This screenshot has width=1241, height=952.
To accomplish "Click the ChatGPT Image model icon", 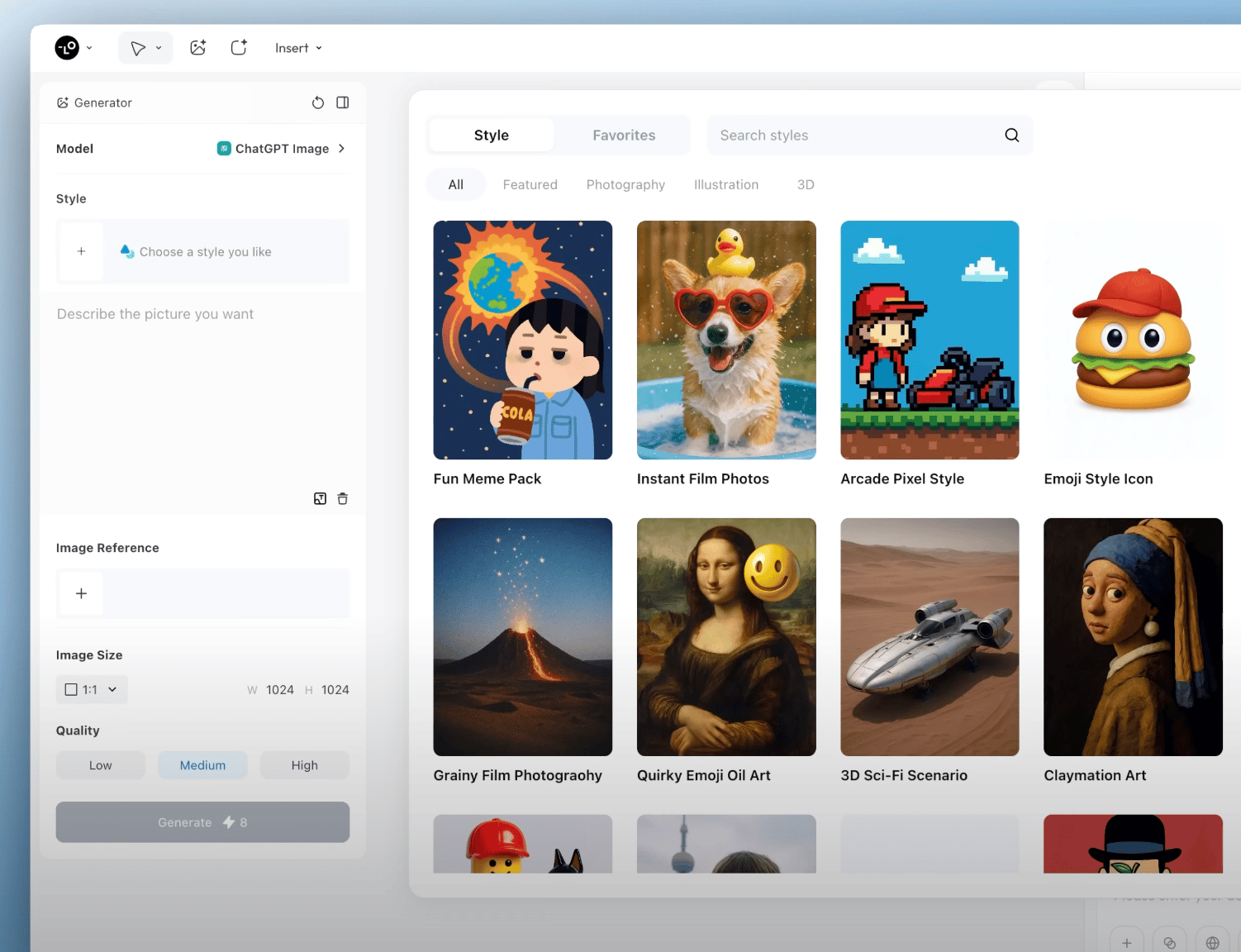I will 224,149.
